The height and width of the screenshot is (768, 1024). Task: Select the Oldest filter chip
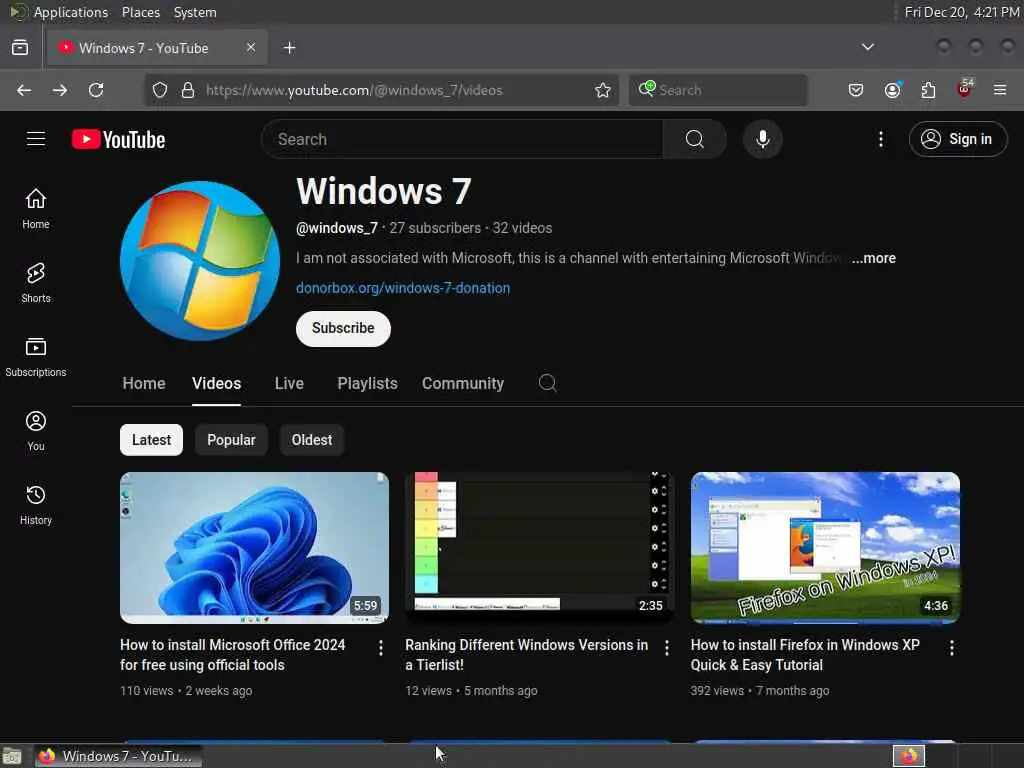pyautogui.click(x=312, y=440)
